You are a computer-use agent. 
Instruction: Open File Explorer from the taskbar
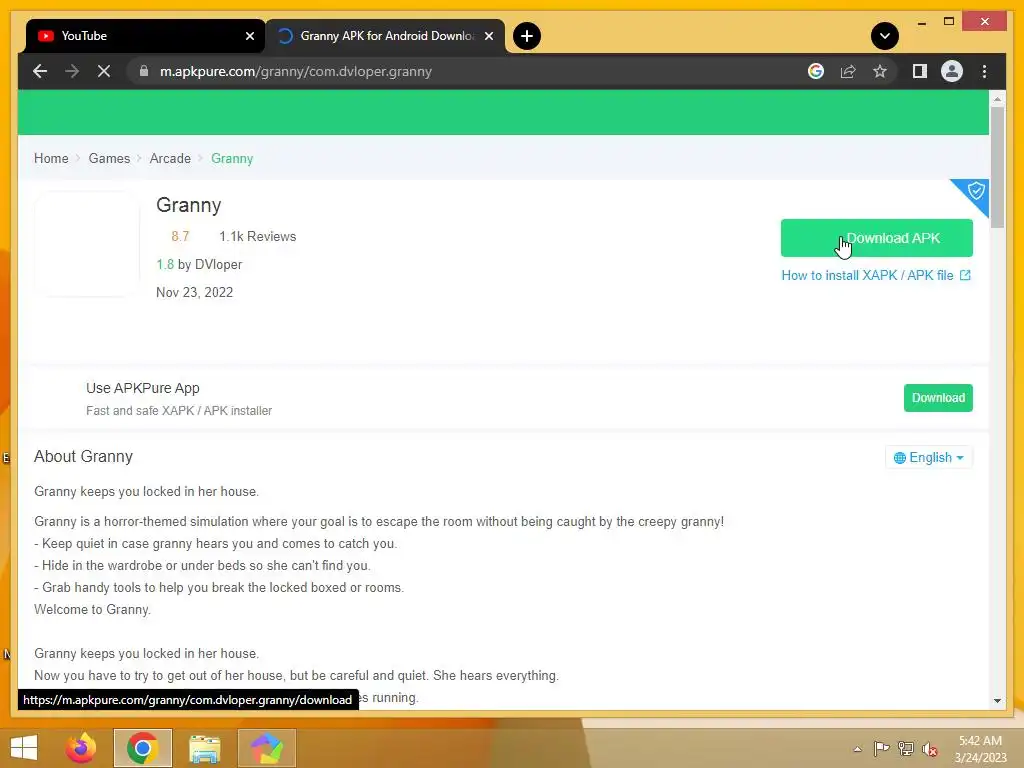pos(204,748)
